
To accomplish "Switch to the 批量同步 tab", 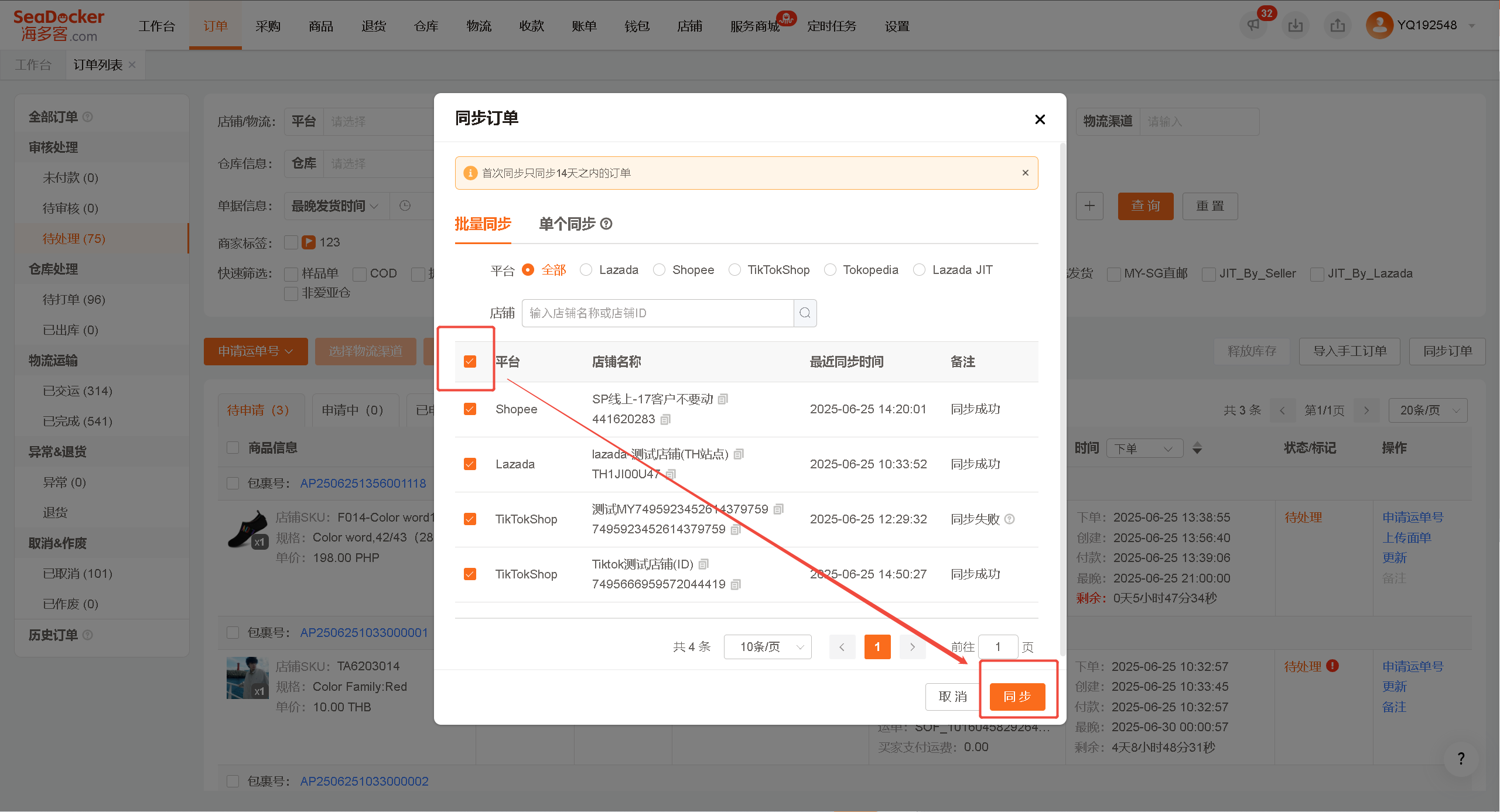I will (483, 224).
